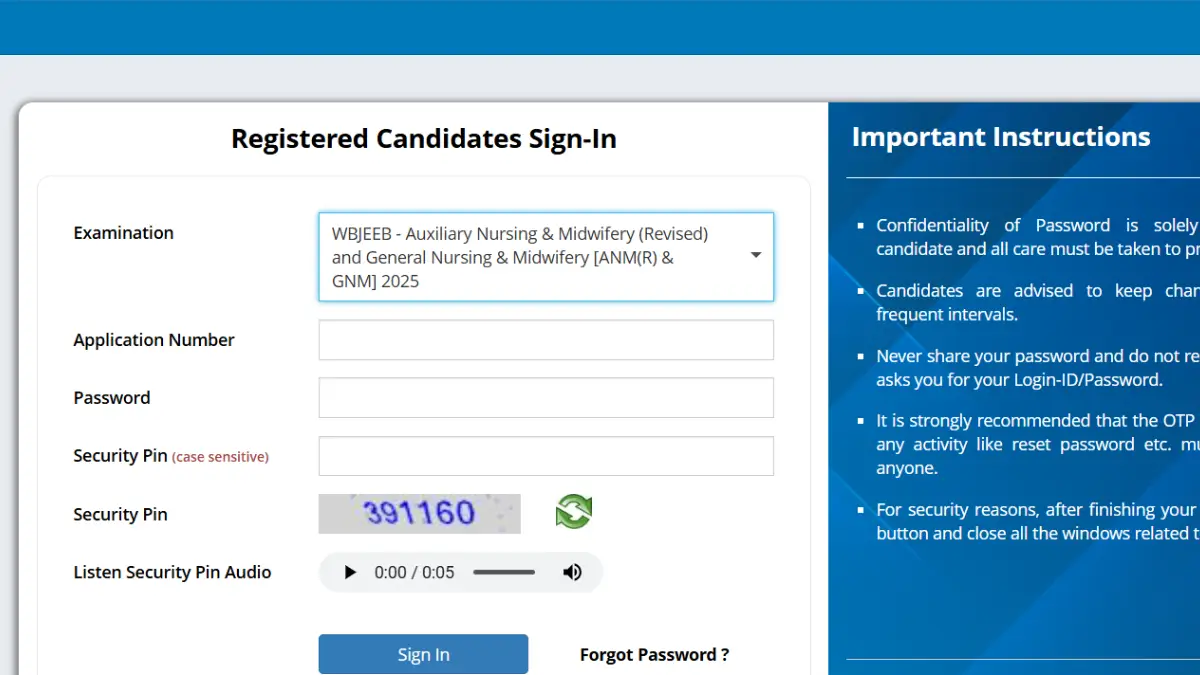This screenshot has height=675, width=1200.
Task: Select the Security Pin text entry box
Action: [x=546, y=456]
